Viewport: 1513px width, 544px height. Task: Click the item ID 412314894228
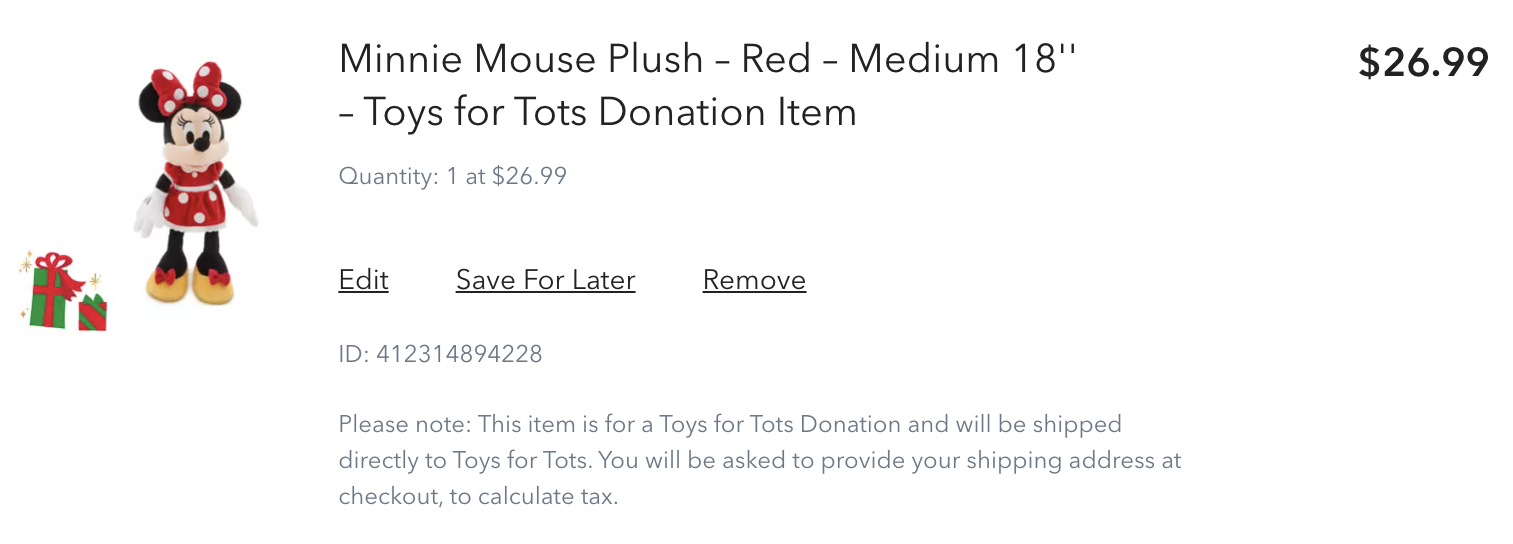tap(441, 353)
